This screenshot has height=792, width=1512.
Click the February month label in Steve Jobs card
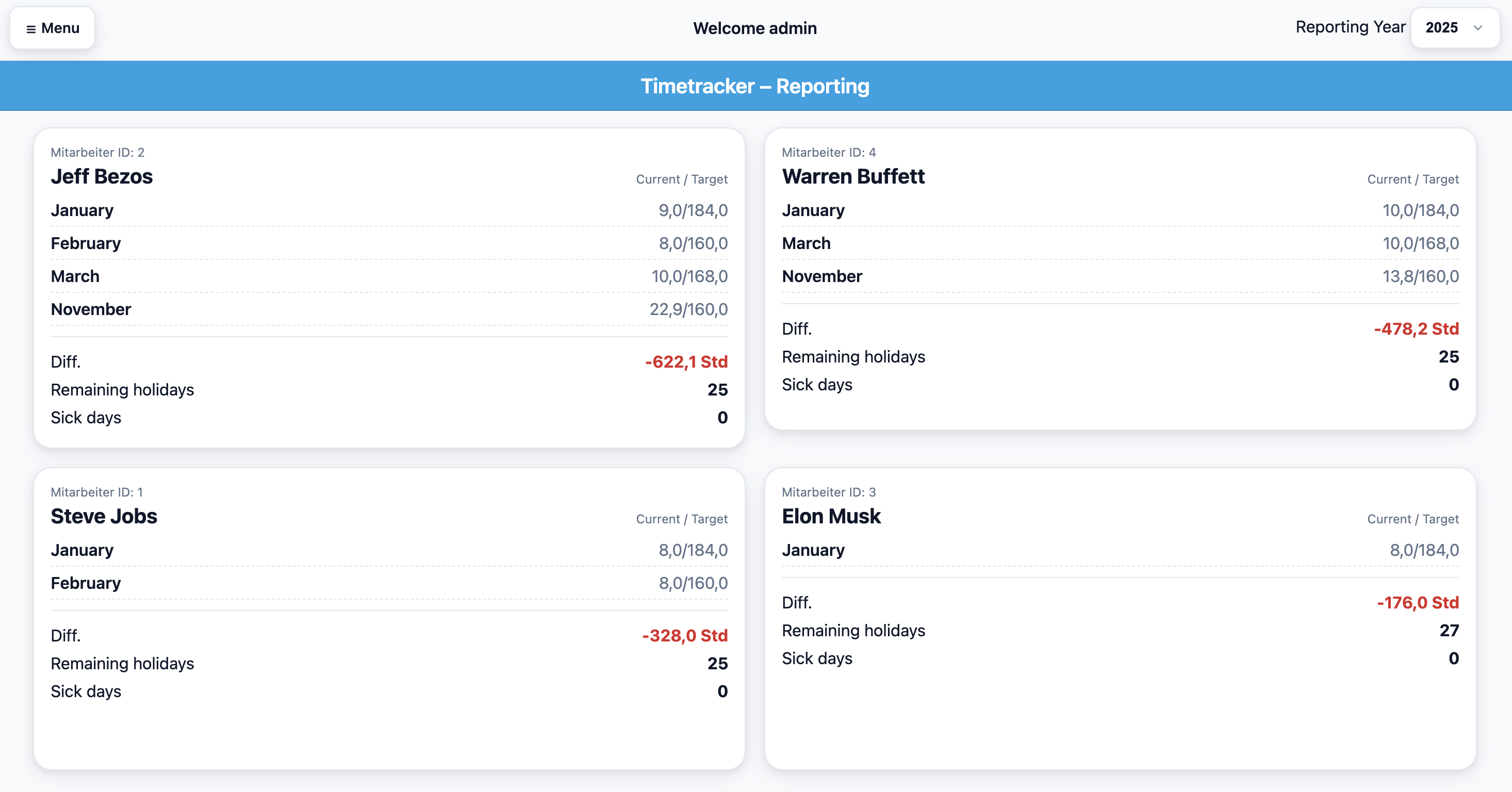(86, 583)
